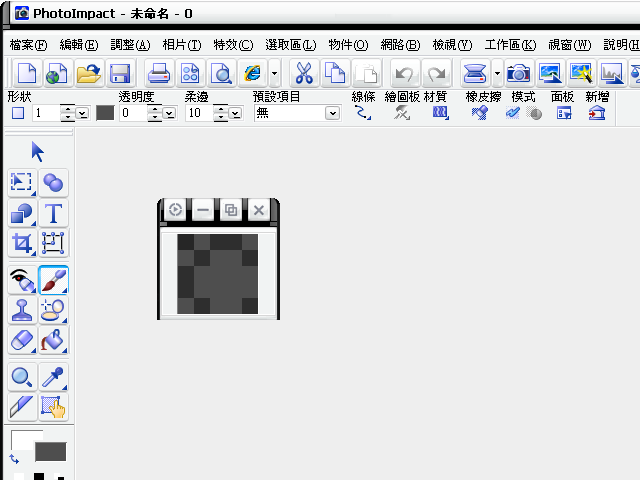Open the 物件(O) menu

pos(348,44)
